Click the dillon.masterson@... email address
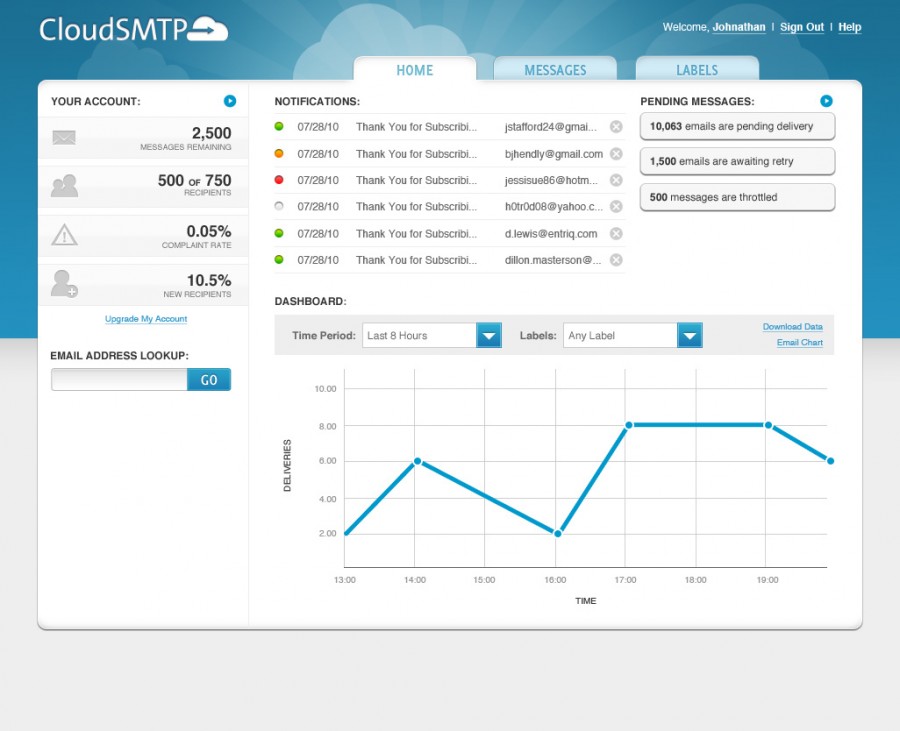 (x=553, y=260)
